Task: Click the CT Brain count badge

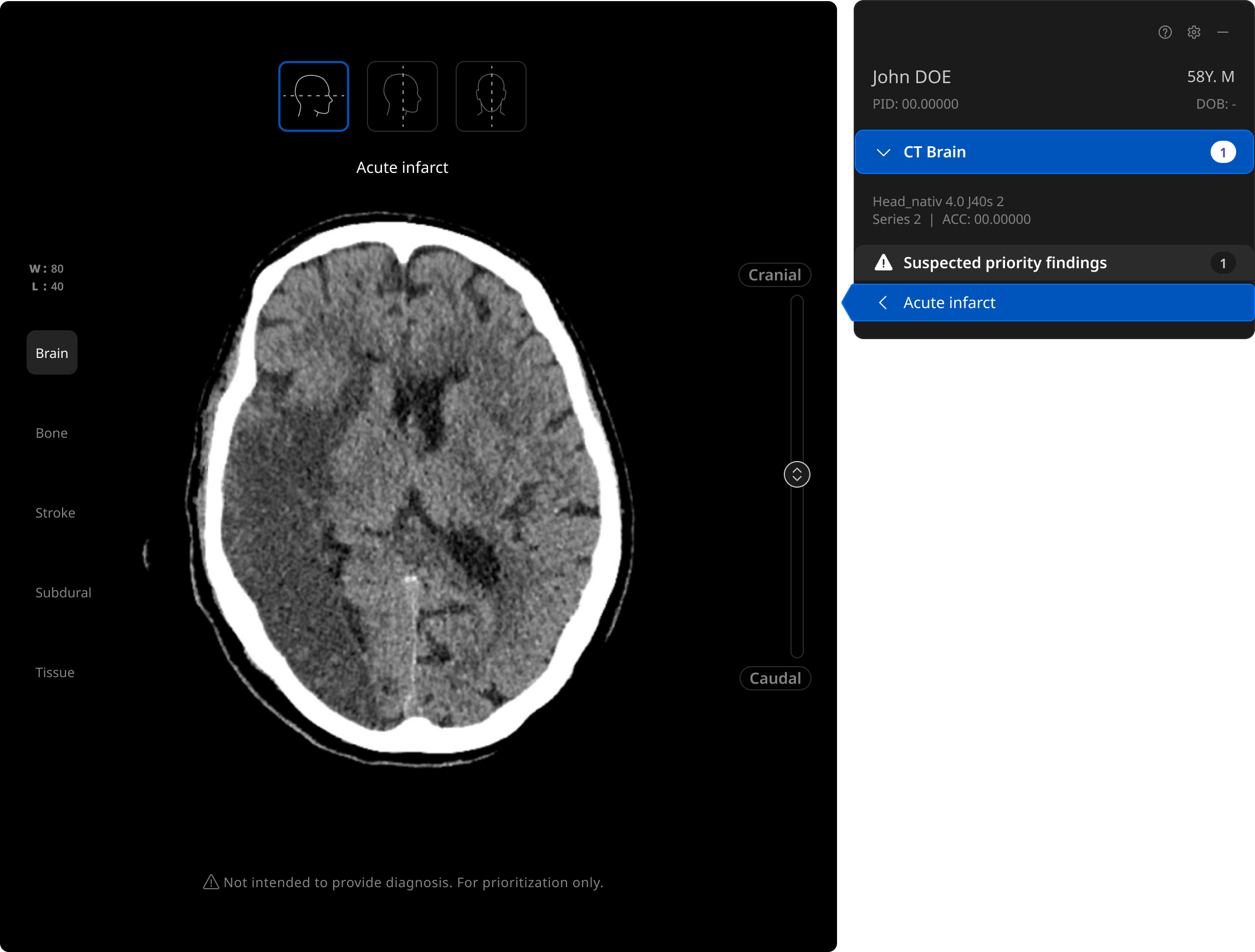Action: pyautogui.click(x=1223, y=152)
